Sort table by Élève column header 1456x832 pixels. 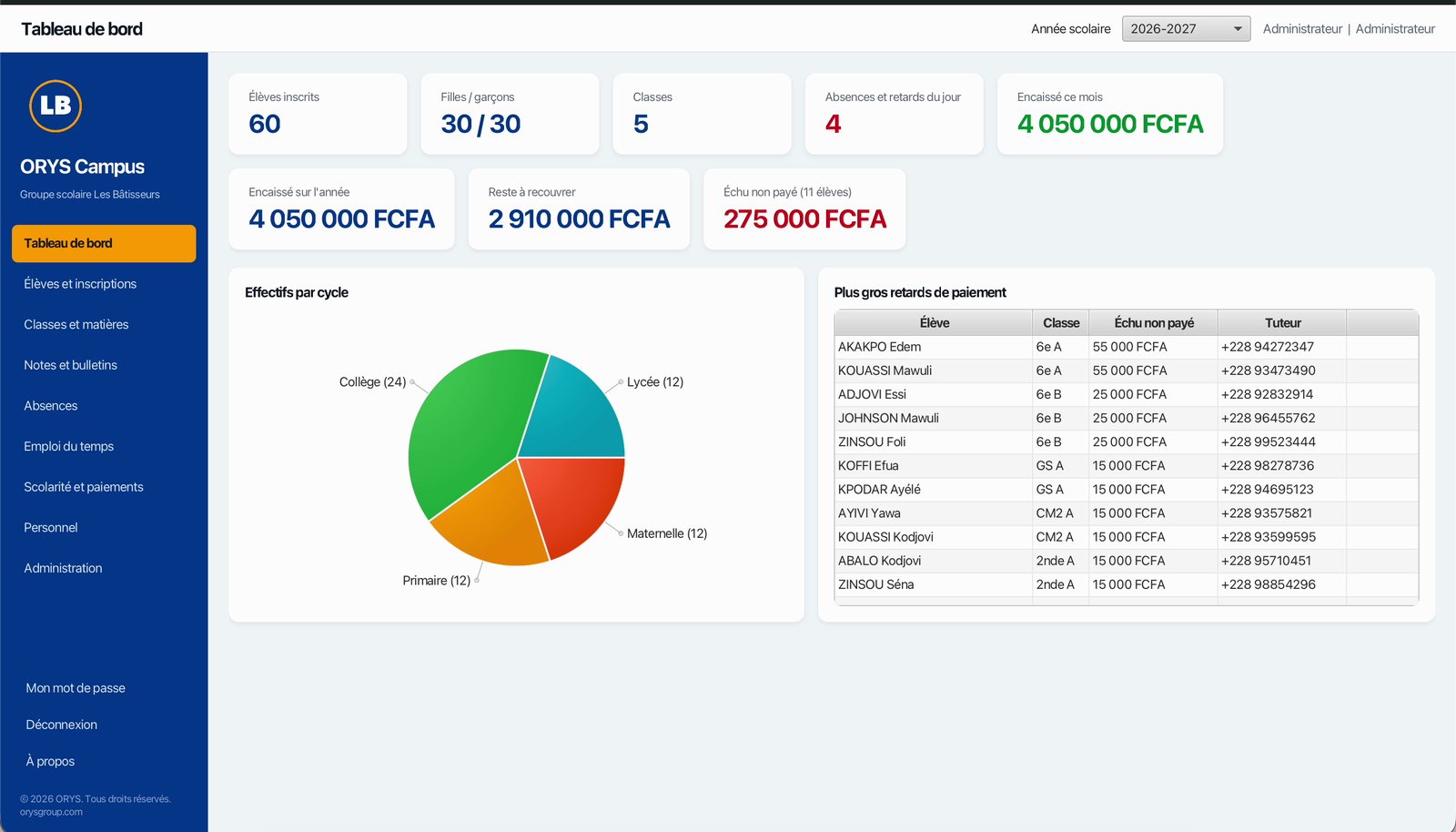934,323
